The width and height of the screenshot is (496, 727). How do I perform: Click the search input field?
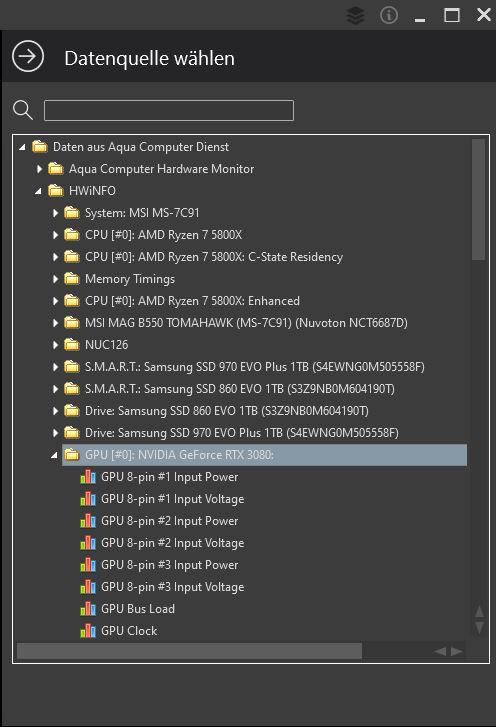coord(169,110)
